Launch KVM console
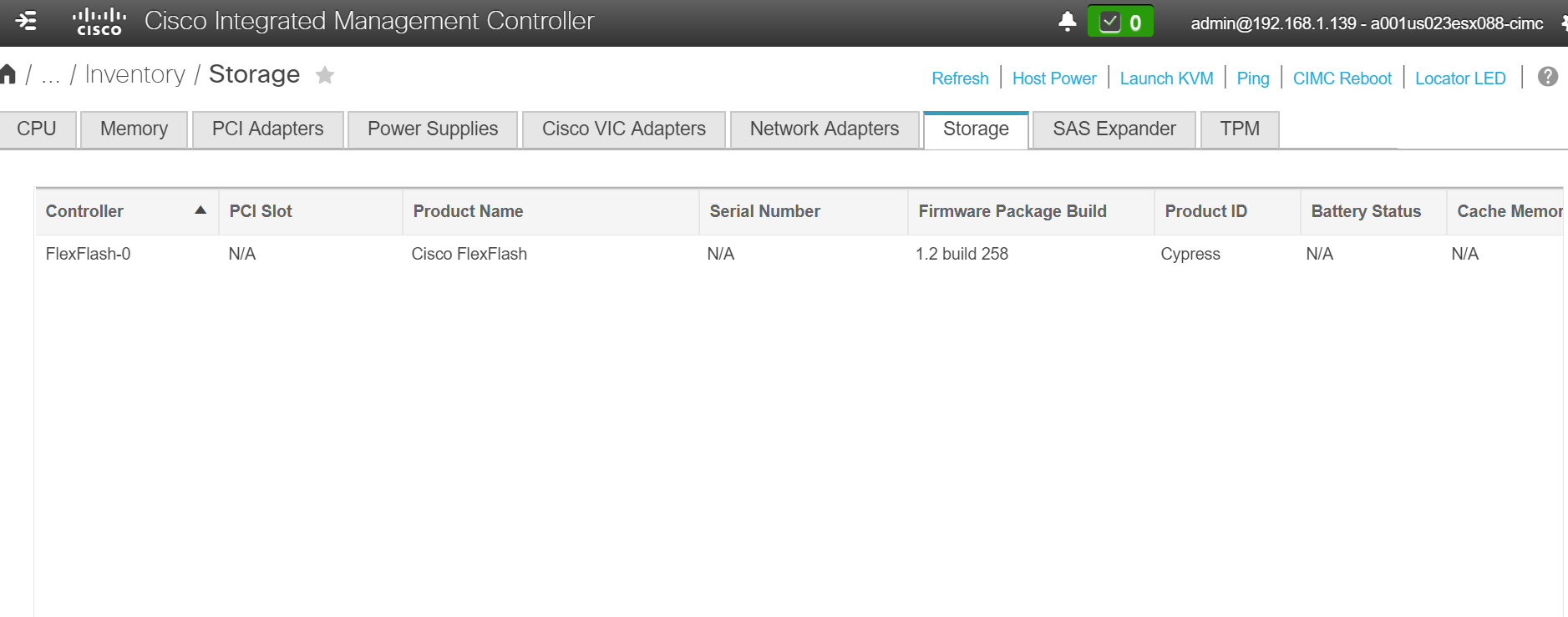 pos(1166,78)
